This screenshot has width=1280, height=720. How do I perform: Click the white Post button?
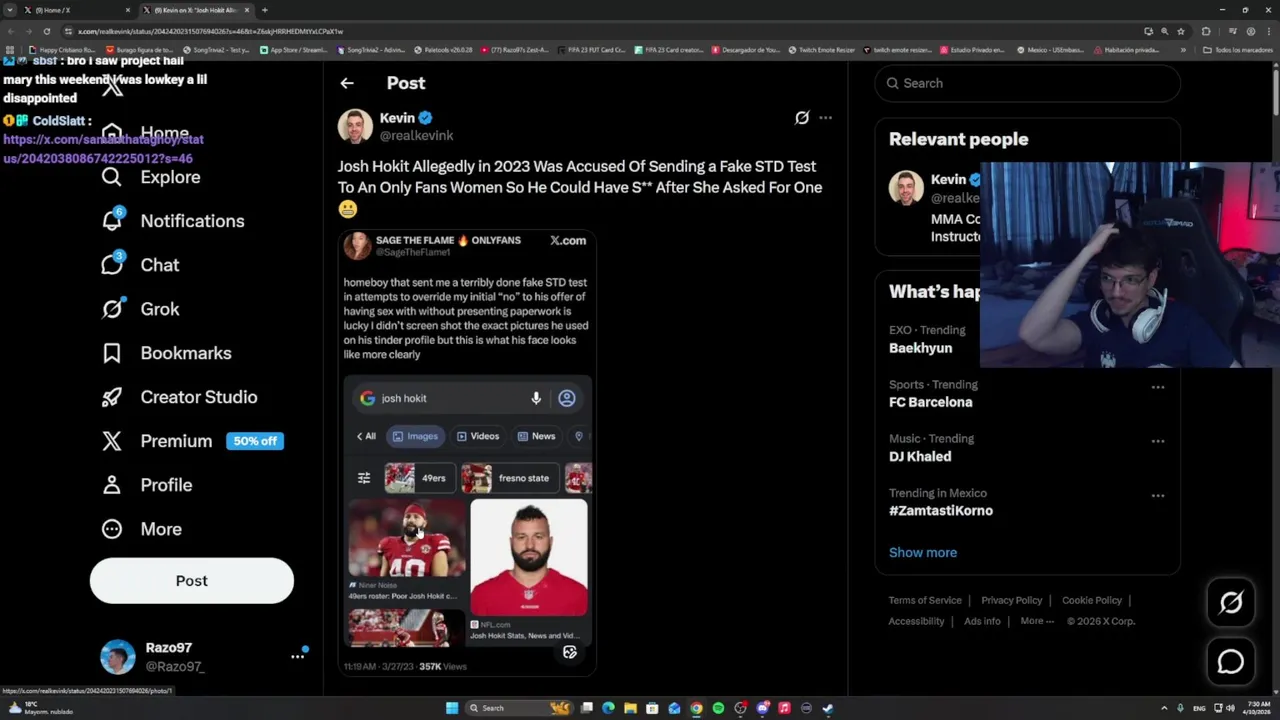pos(192,581)
